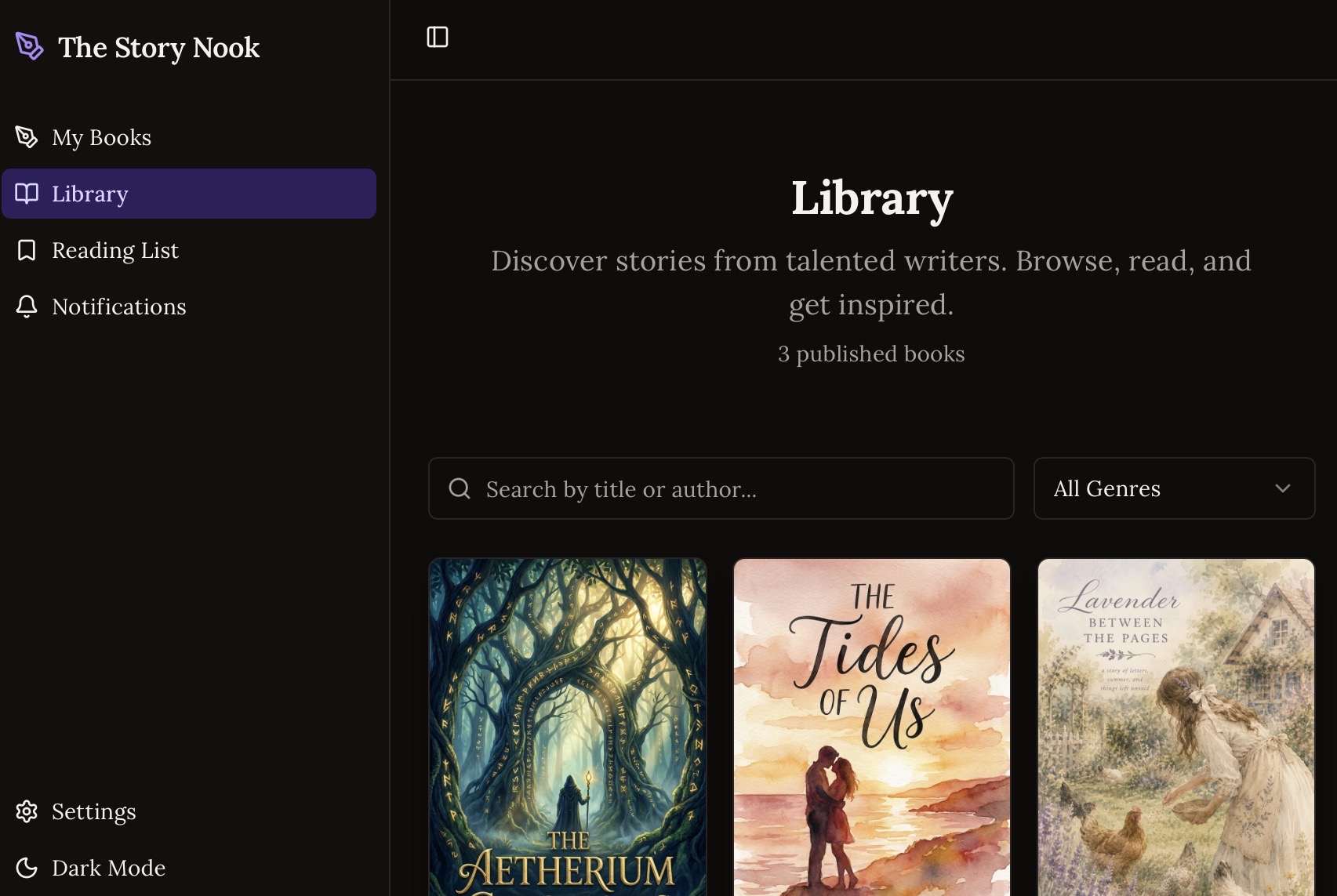Collapse the sidebar with the panel icon
The height and width of the screenshot is (896, 1337).
pos(438,37)
